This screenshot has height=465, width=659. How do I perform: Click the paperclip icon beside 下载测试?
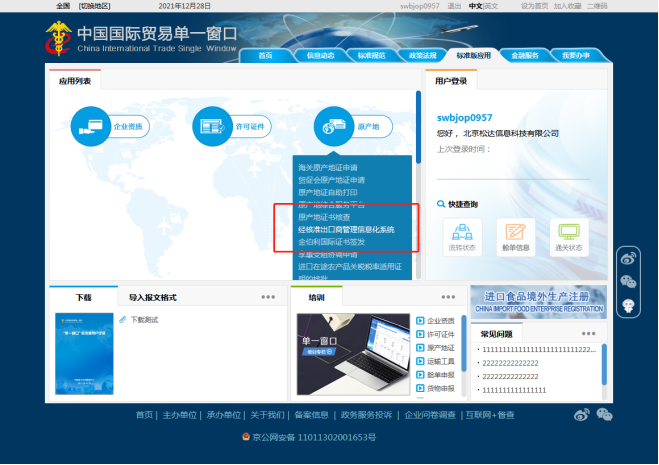(123, 320)
